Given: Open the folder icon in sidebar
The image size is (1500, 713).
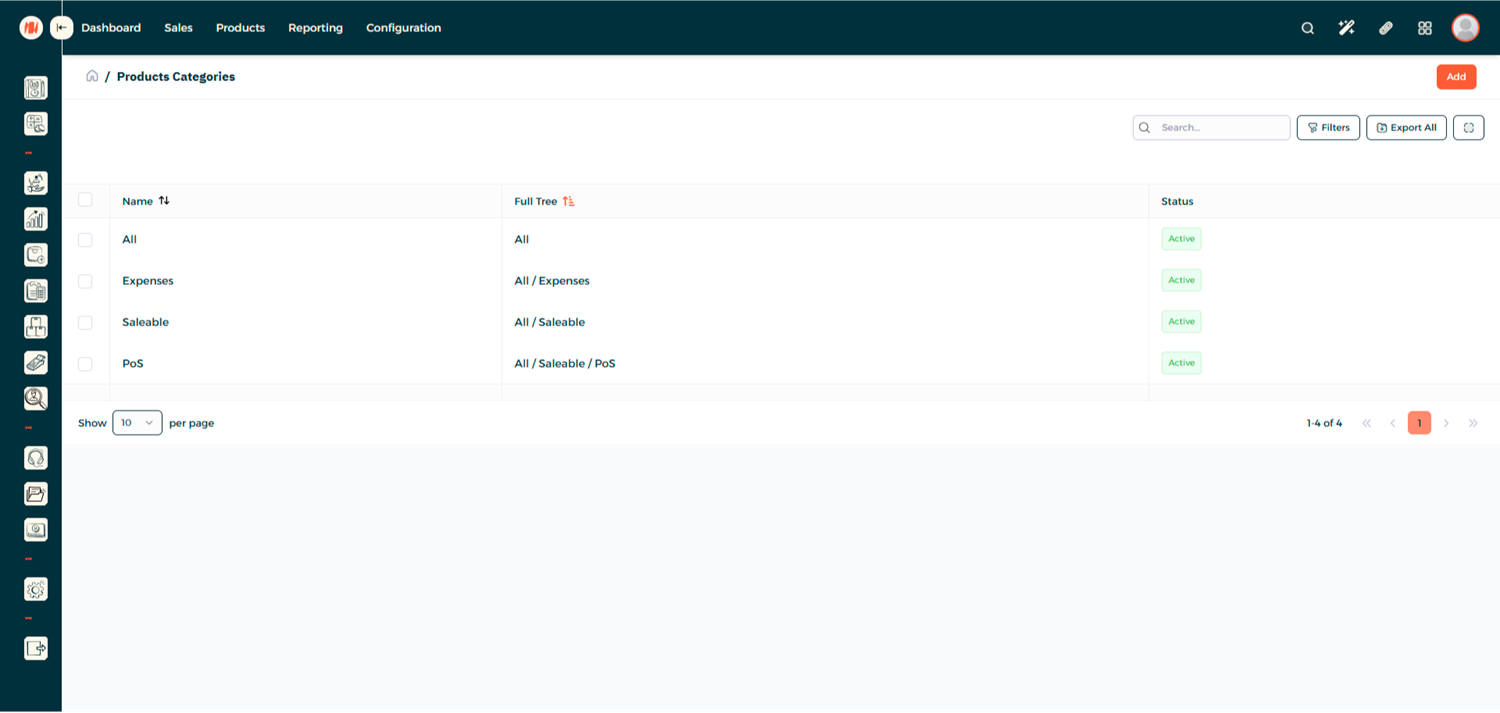Looking at the screenshot, I should [36, 494].
